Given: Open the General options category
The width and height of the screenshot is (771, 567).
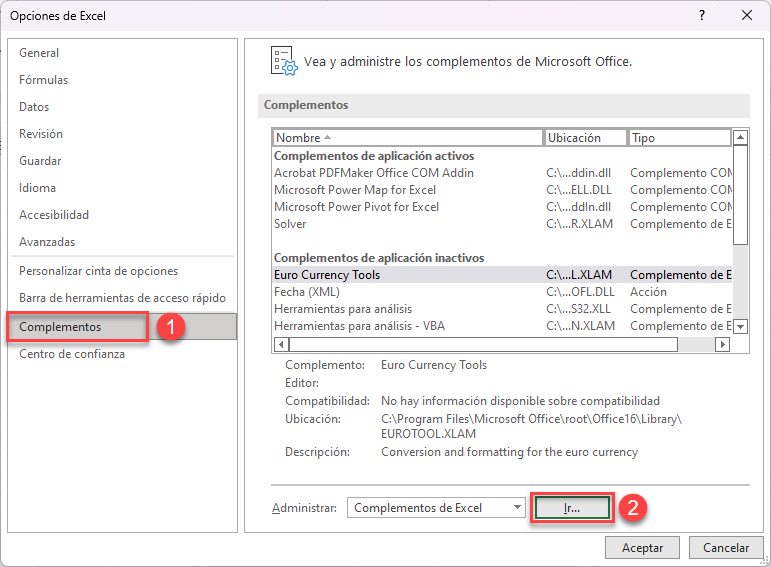Looking at the screenshot, I should (x=39, y=53).
